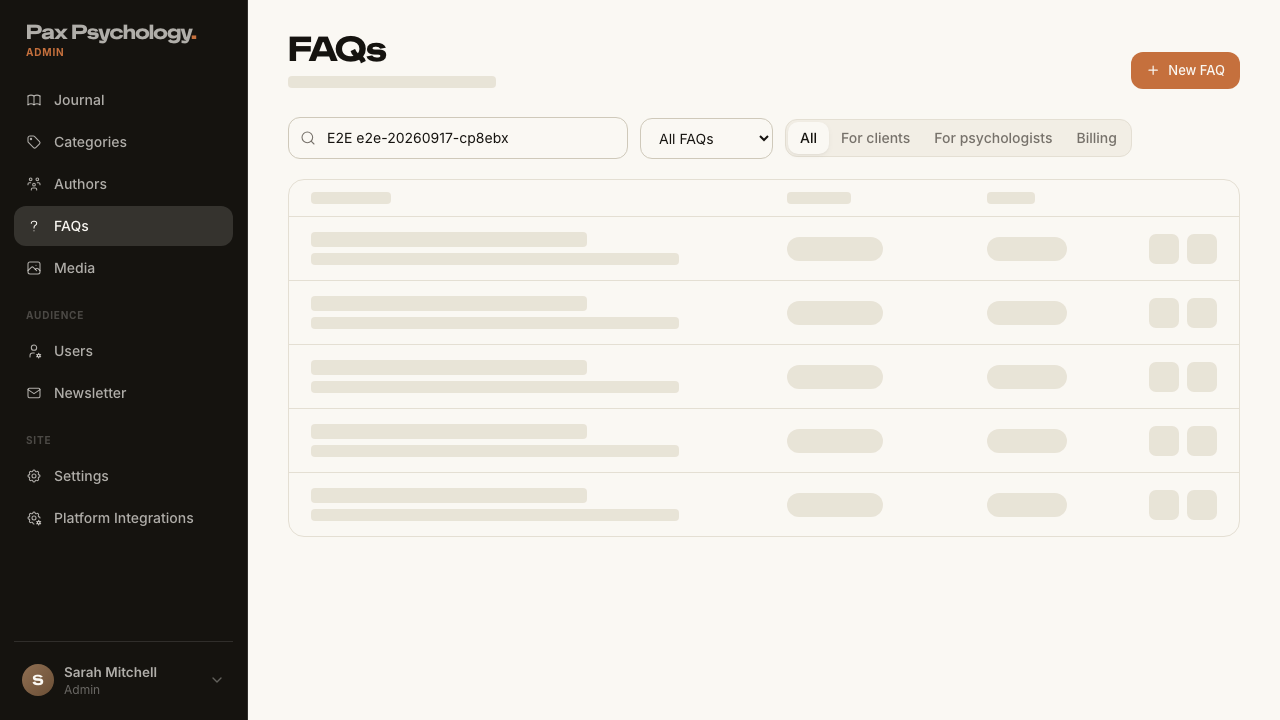Screen dimensions: 1280x720
Task: Create a New FAQ
Action: [x=1185, y=70]
